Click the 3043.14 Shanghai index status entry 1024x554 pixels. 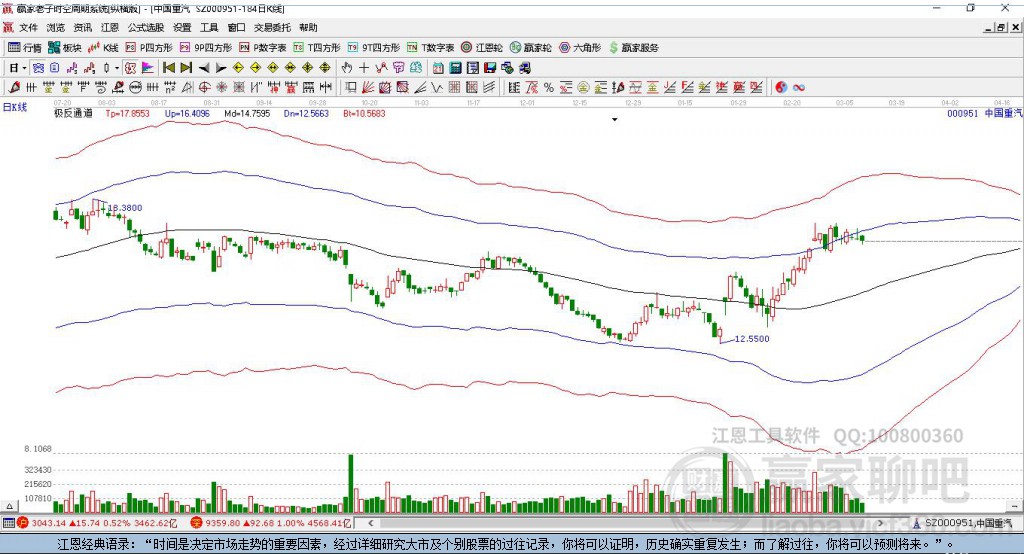[x=97, y=523]
